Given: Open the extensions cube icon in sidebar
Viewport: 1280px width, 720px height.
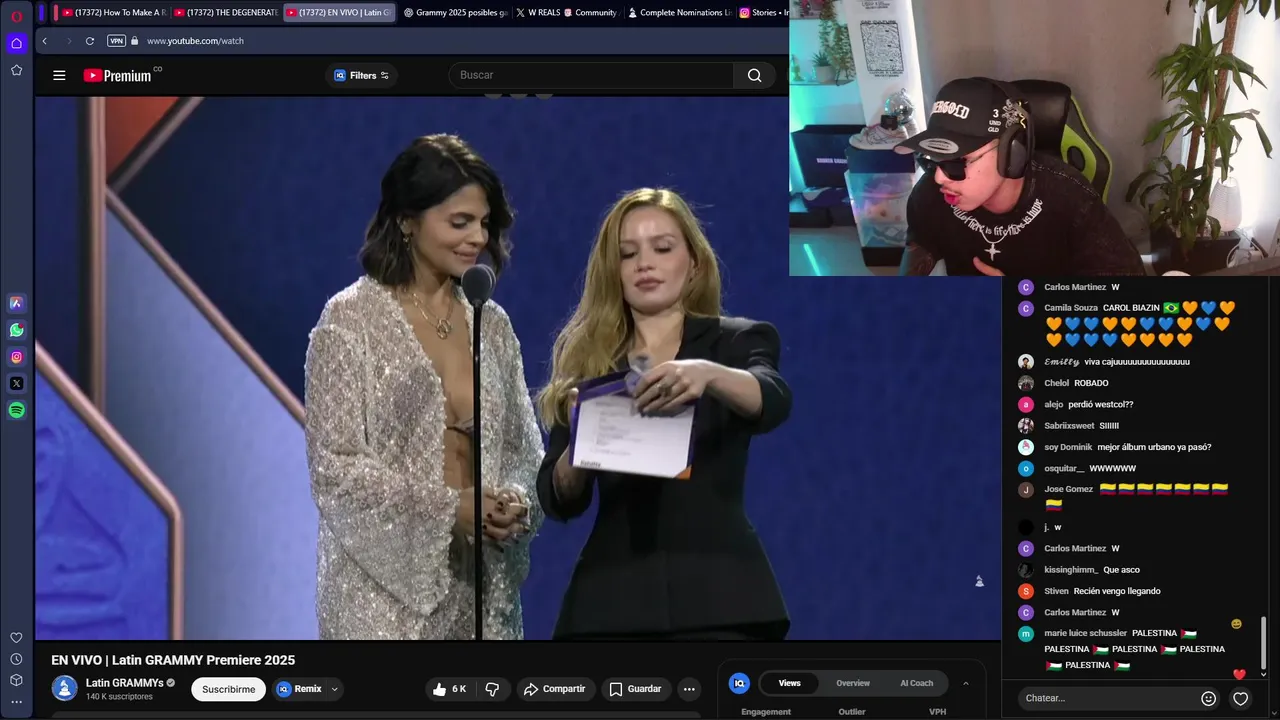Looking at the screenshot, I should coord(16,680).
